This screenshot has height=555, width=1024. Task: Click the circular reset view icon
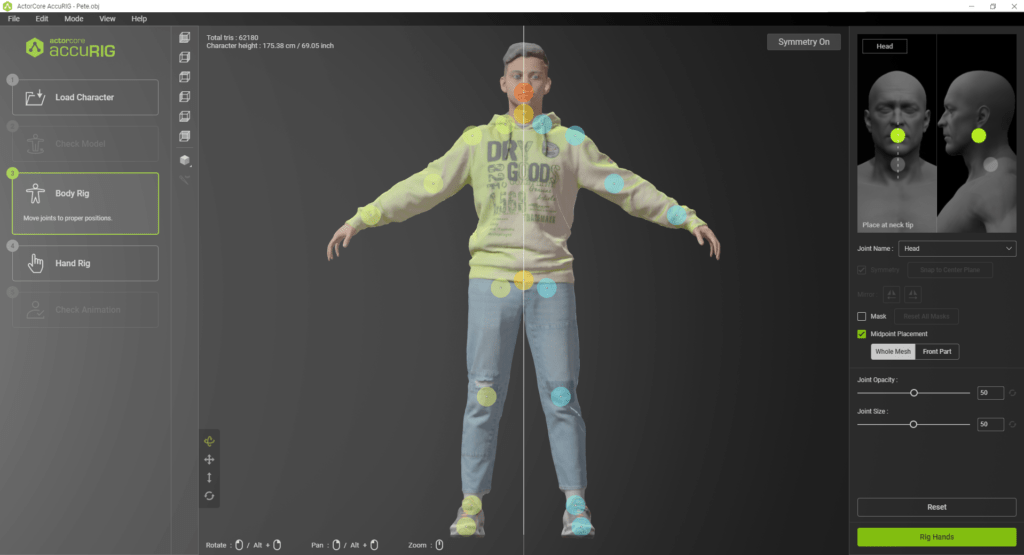click(209, 496)
